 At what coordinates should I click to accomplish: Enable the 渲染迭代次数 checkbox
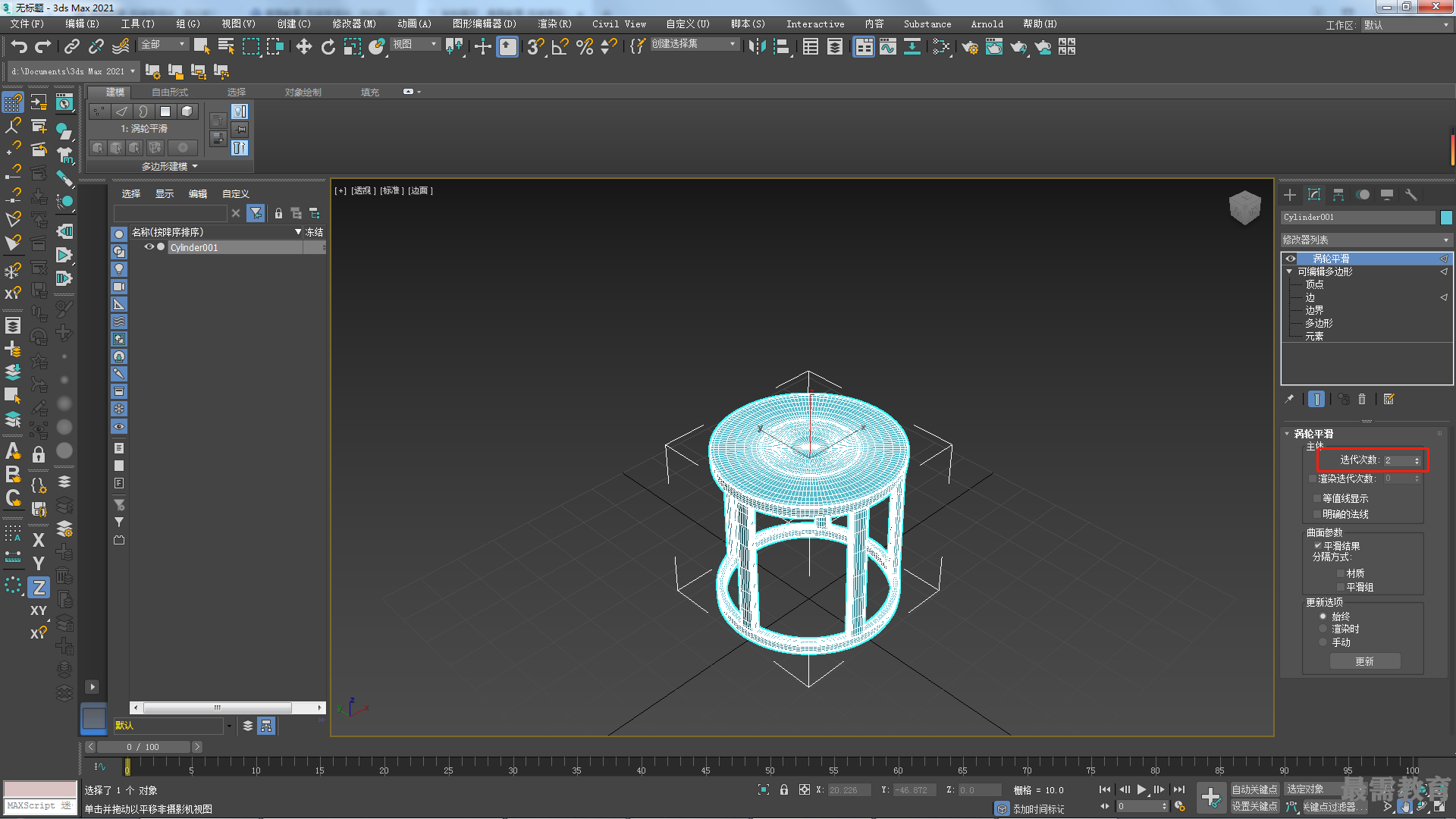point(1313,479)
